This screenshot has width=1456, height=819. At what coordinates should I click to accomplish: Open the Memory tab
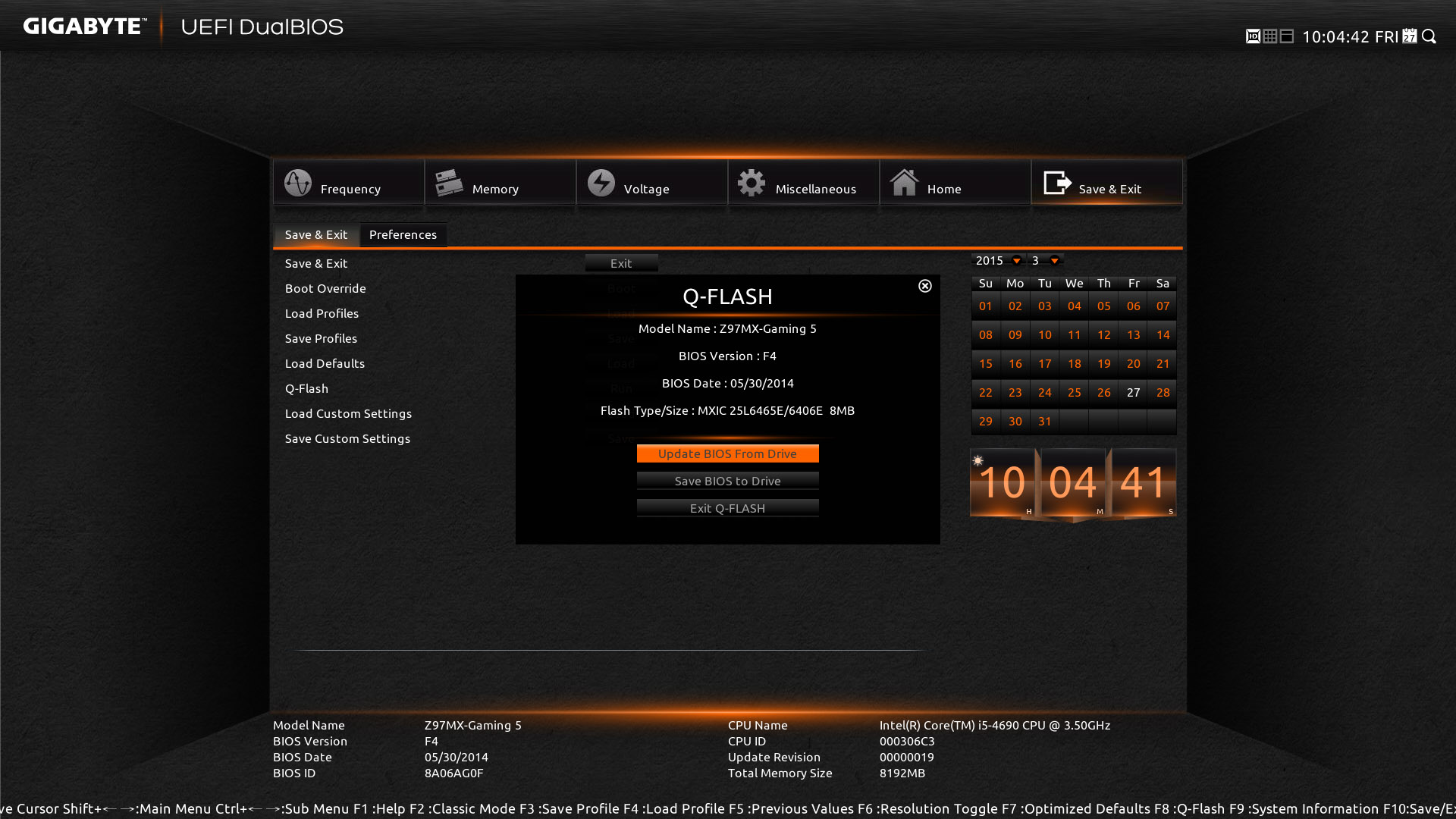(500, 182)
